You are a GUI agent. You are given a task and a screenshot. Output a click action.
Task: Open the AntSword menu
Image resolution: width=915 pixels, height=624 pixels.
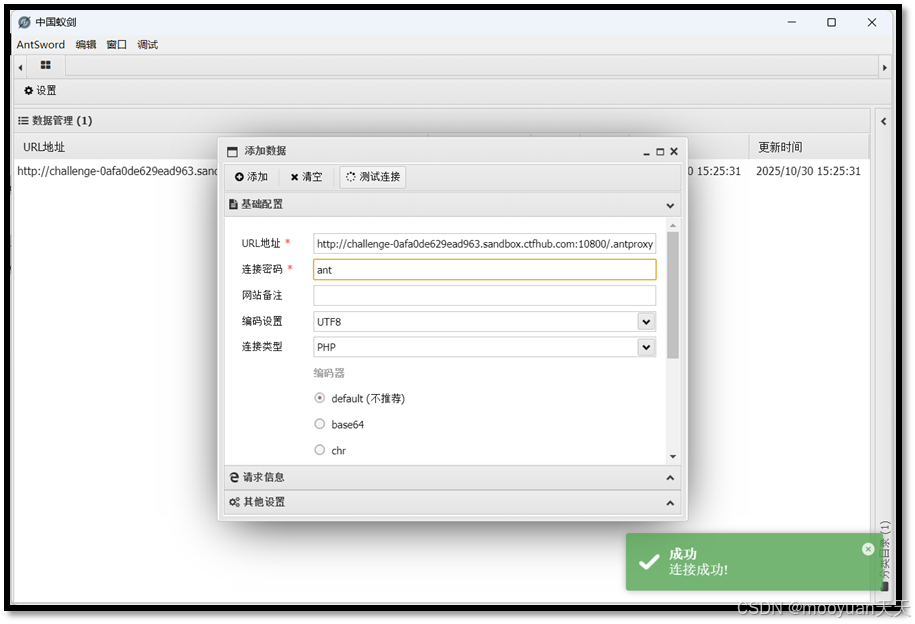41,45
